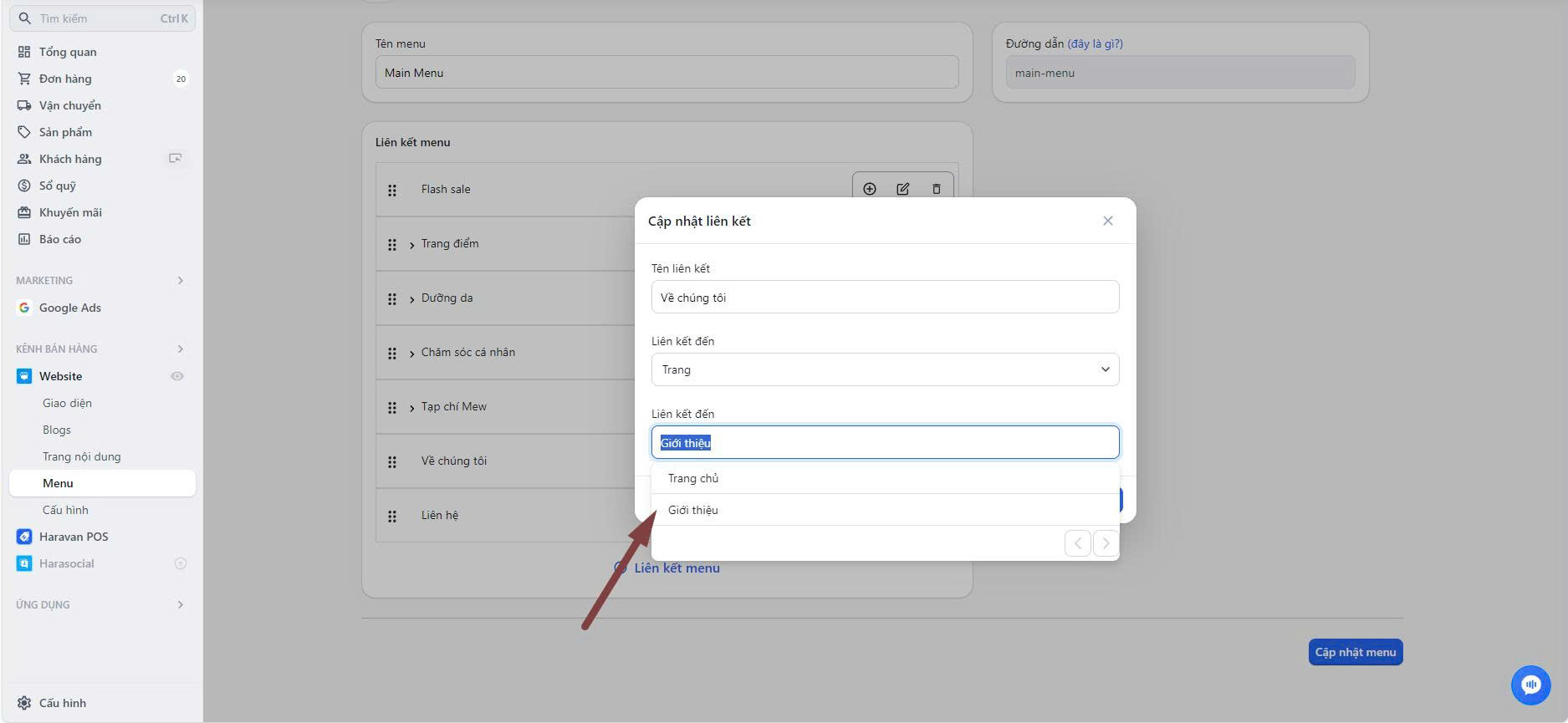1568x723 pixels.
Task: Choose Trang chủ in the suggestion list
Action: pyautogui.click(x=693, y=478)
